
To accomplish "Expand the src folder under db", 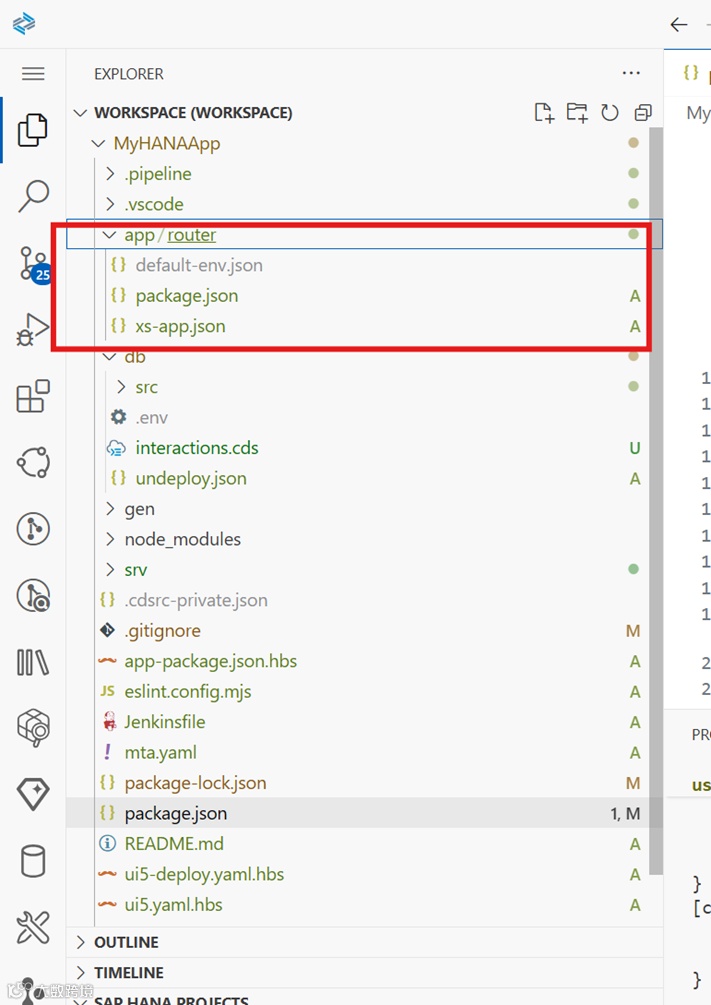I will coord(121,386).
